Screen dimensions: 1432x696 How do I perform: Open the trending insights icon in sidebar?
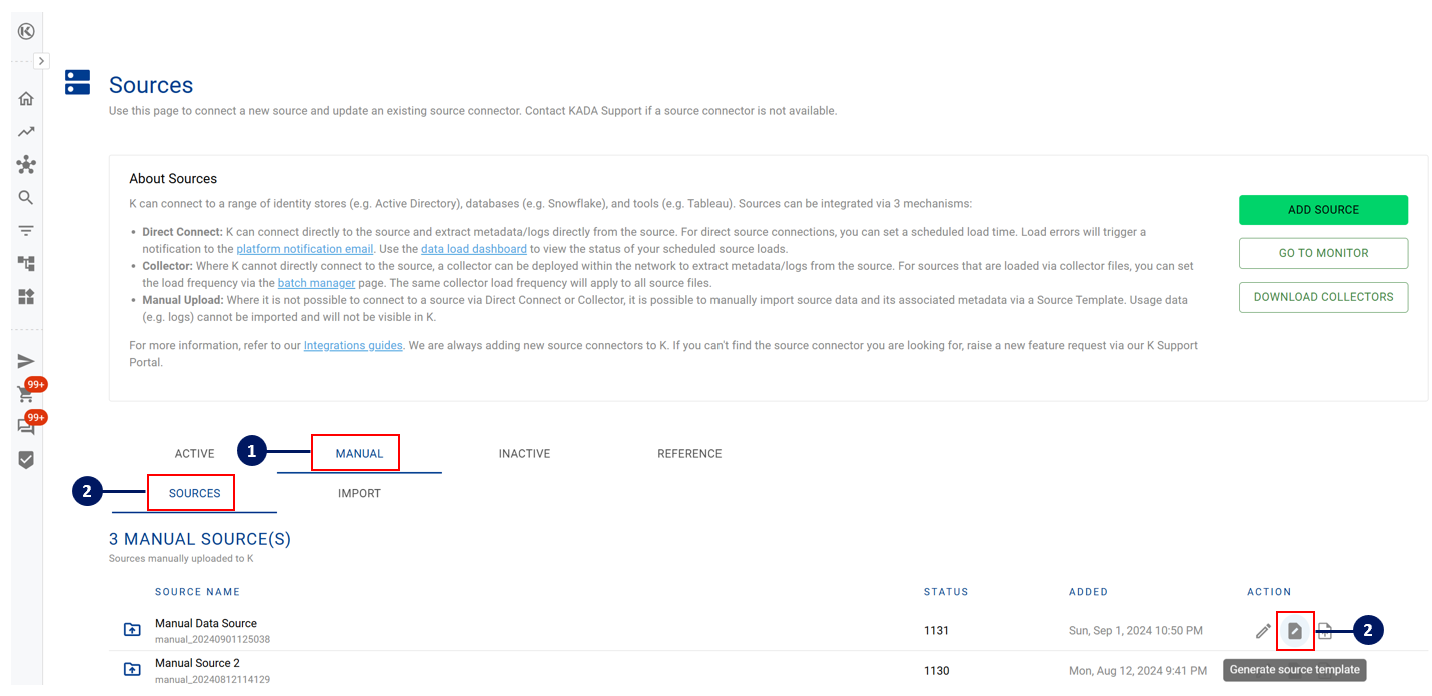click(x=26, y=131)
